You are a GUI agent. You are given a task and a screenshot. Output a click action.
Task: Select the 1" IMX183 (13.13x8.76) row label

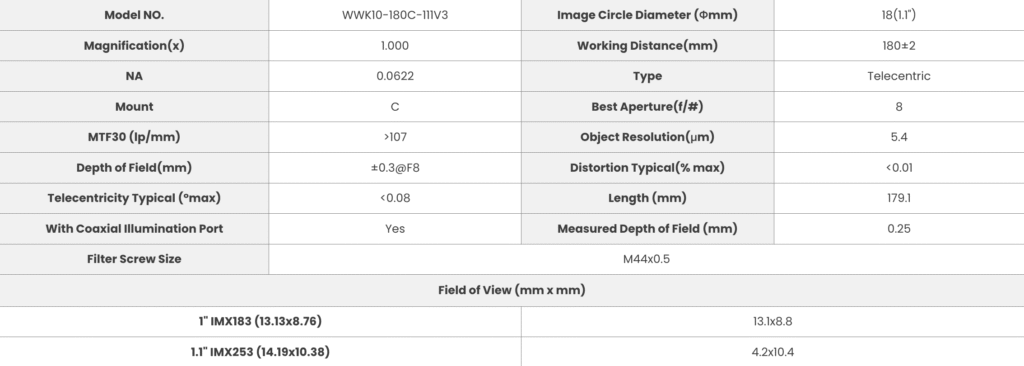(260, 321)
